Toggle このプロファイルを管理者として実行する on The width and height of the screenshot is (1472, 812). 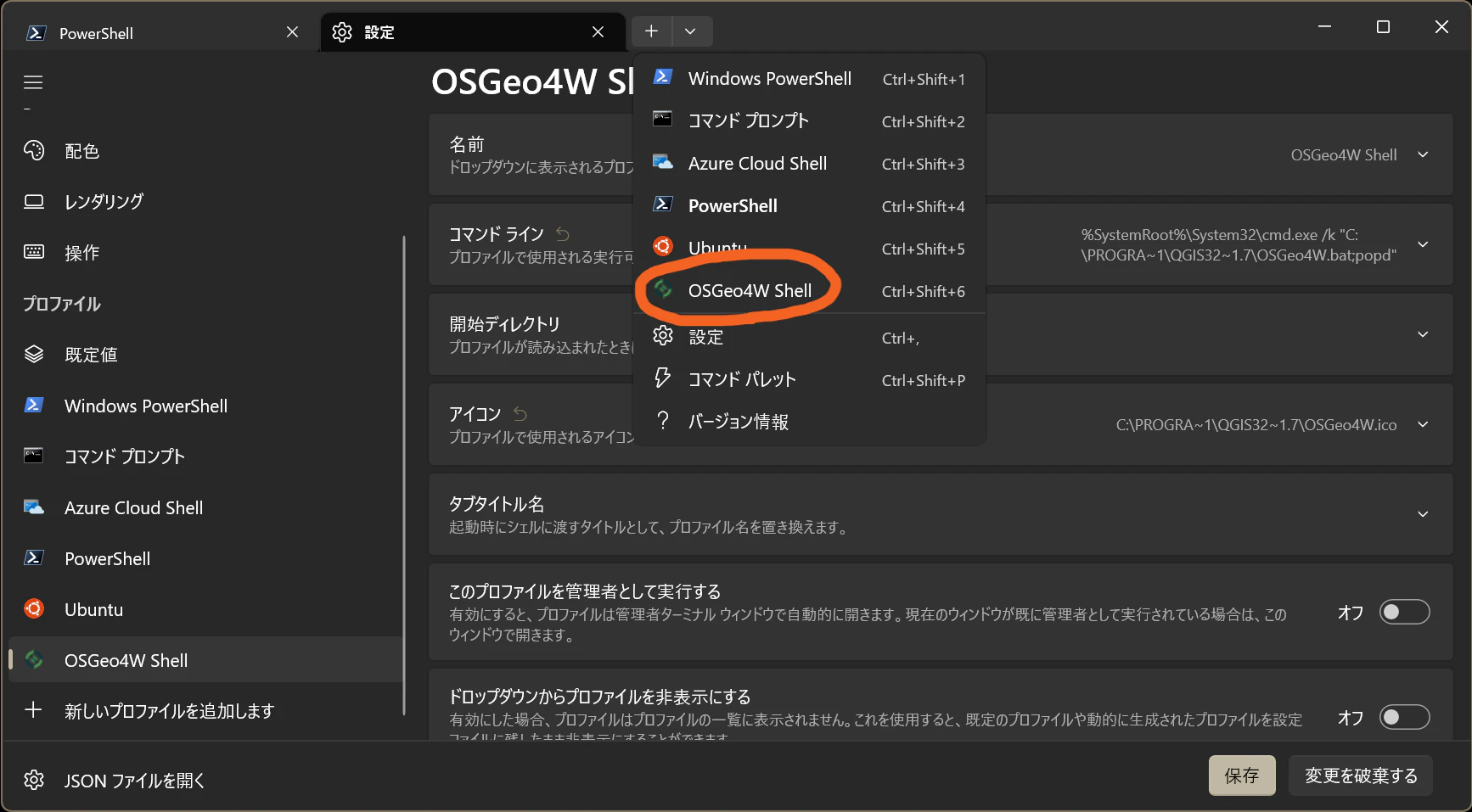click(1404, 612)
